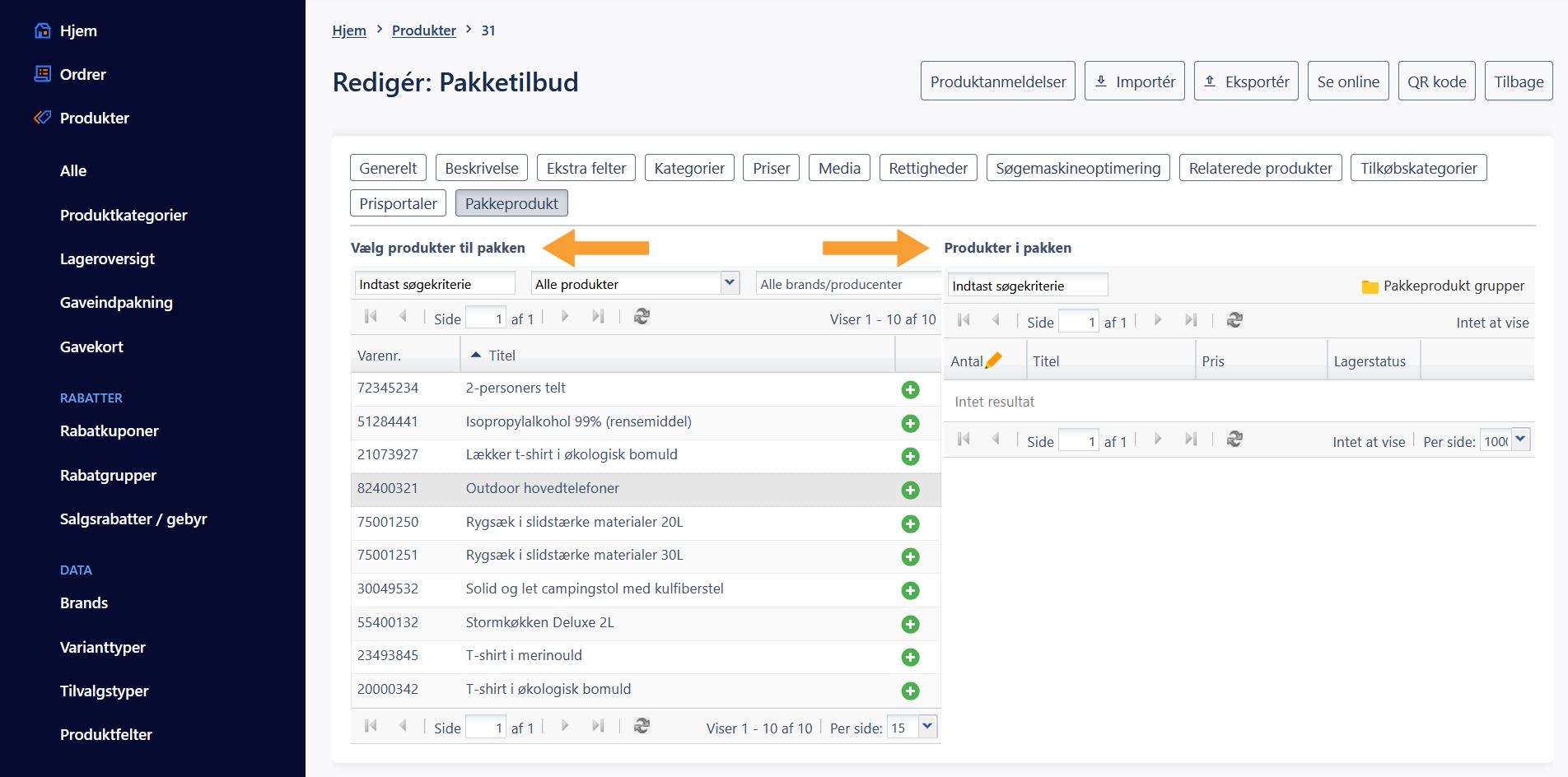The height and width of the screenshot is (777, 1568).
Task: Go to next page in left grid top pager
Action: point(565,317)
